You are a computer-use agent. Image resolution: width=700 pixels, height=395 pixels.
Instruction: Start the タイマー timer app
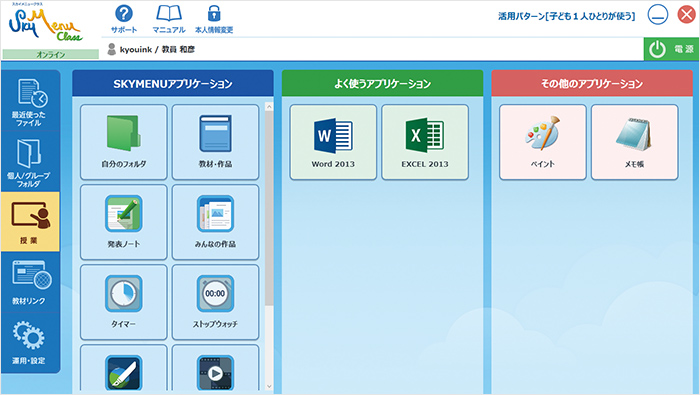click(124, 302)
